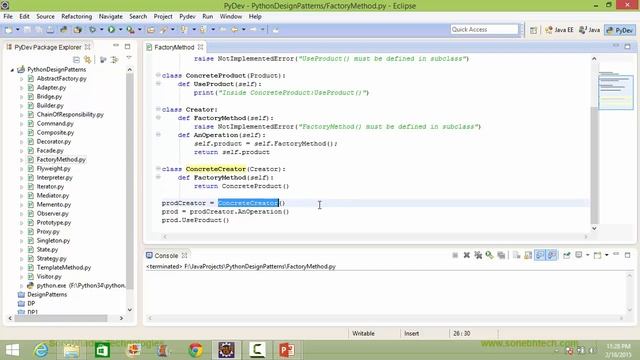The width and height of the screenshot is (640, 360).
Task: Open Internet Explorer from the taskbar
Action: [x=41, y=350]
